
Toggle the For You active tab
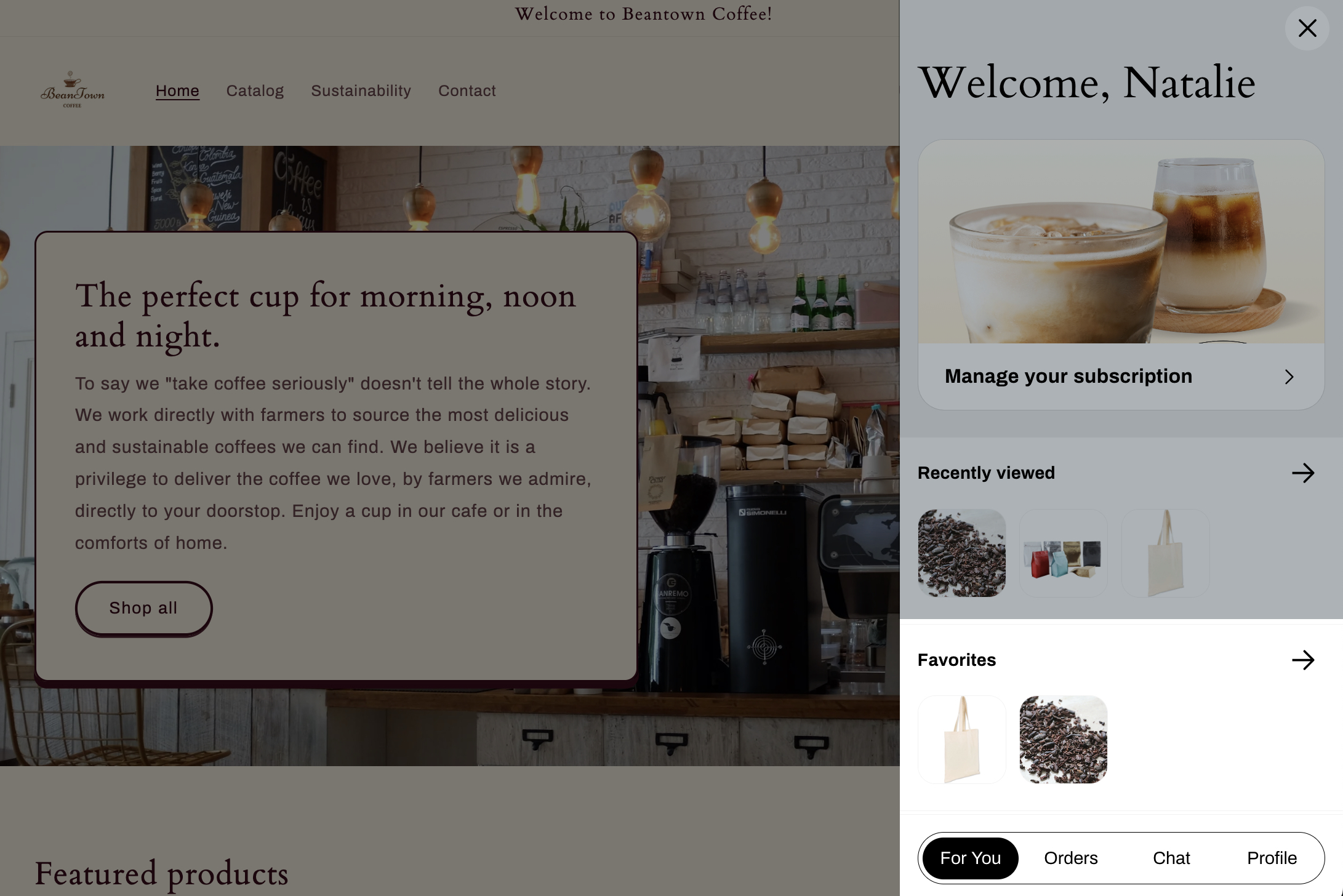[970, 858]
